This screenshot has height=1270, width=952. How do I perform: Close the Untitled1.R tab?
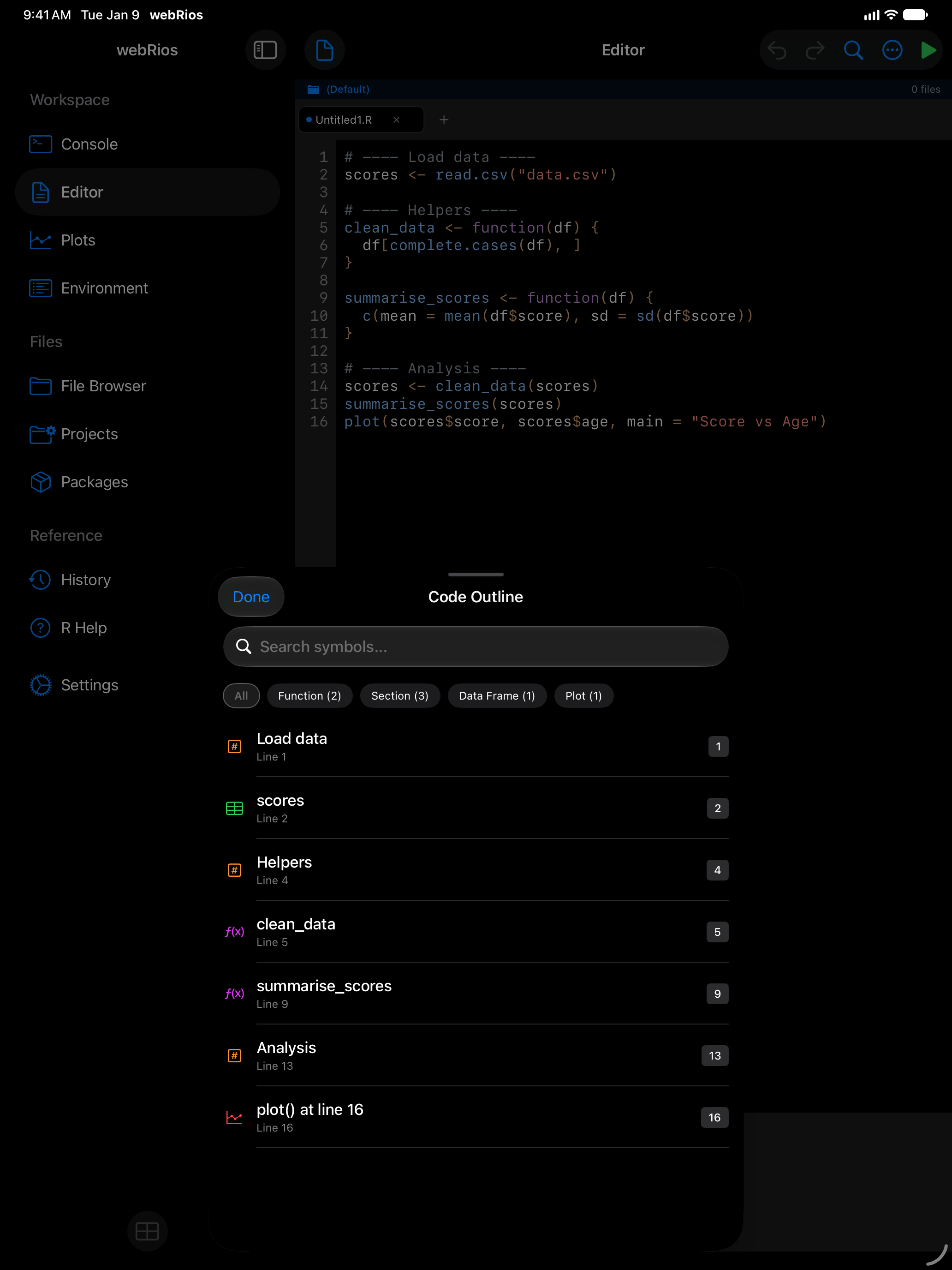click(x=397, y=120)
